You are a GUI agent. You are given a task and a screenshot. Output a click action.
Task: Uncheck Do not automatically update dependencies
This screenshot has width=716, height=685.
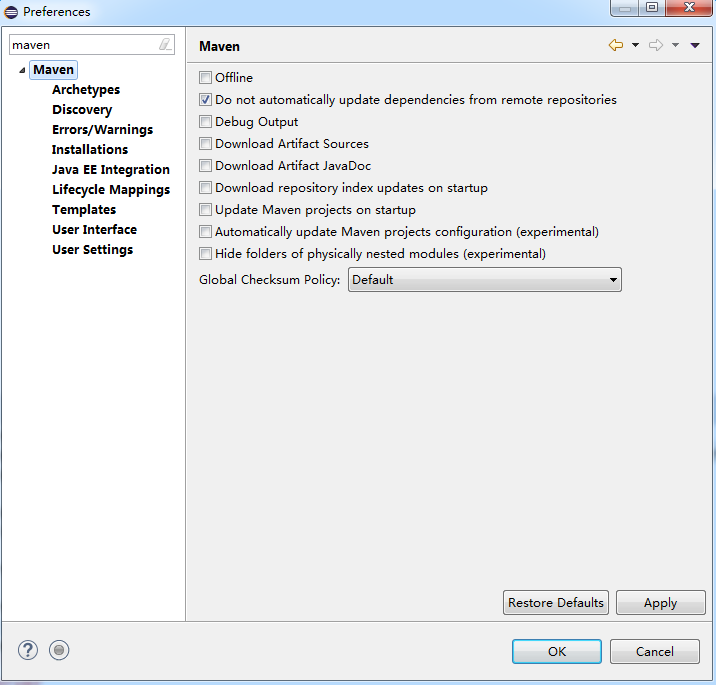click(205, 100)
